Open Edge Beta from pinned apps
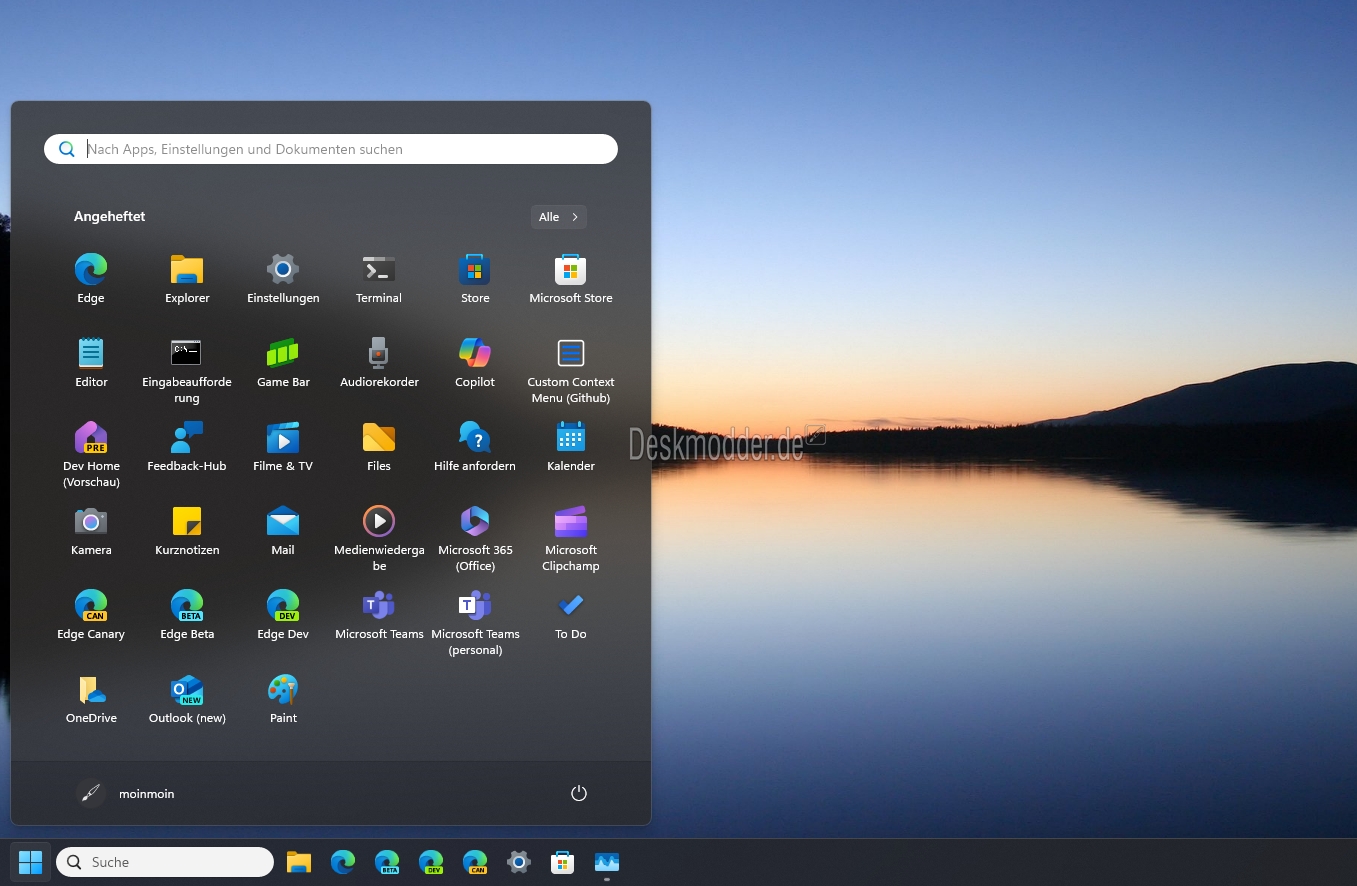Image resolution: width=1357 pixels, height=886 pixels. click(x=187, y=615)
